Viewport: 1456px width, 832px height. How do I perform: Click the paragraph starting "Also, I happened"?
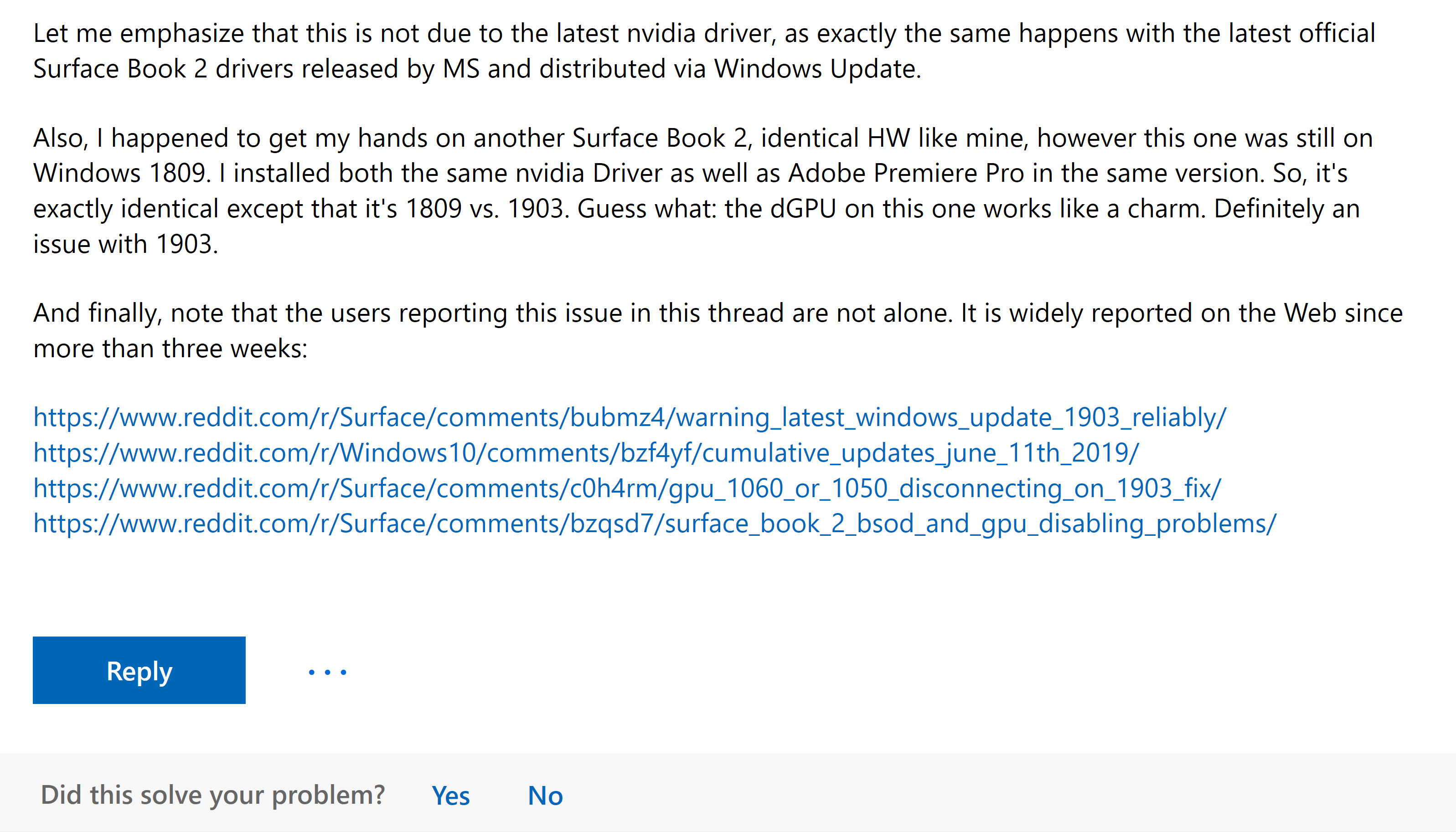[703, 191]
